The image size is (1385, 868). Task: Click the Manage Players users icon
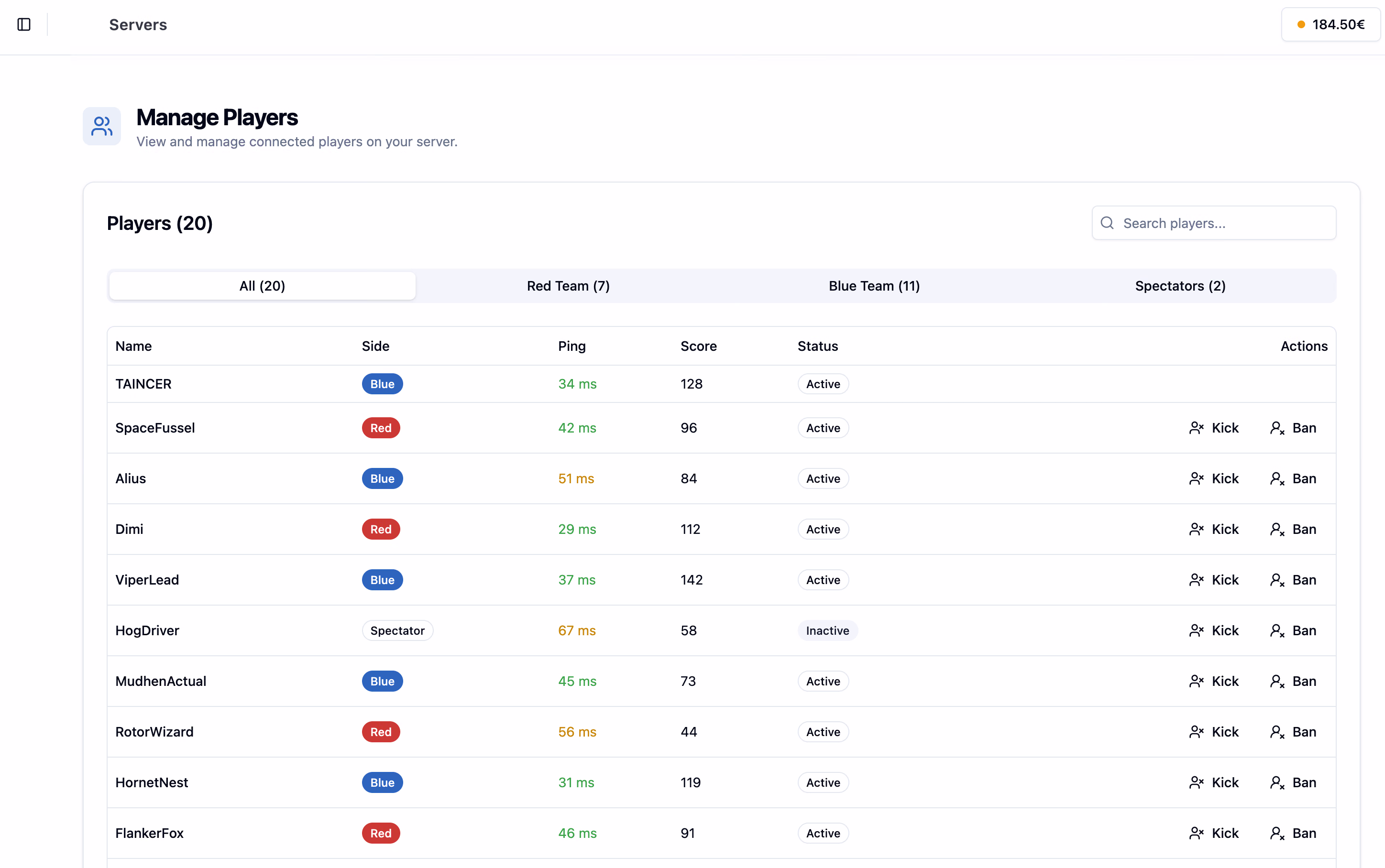(102, 126)
